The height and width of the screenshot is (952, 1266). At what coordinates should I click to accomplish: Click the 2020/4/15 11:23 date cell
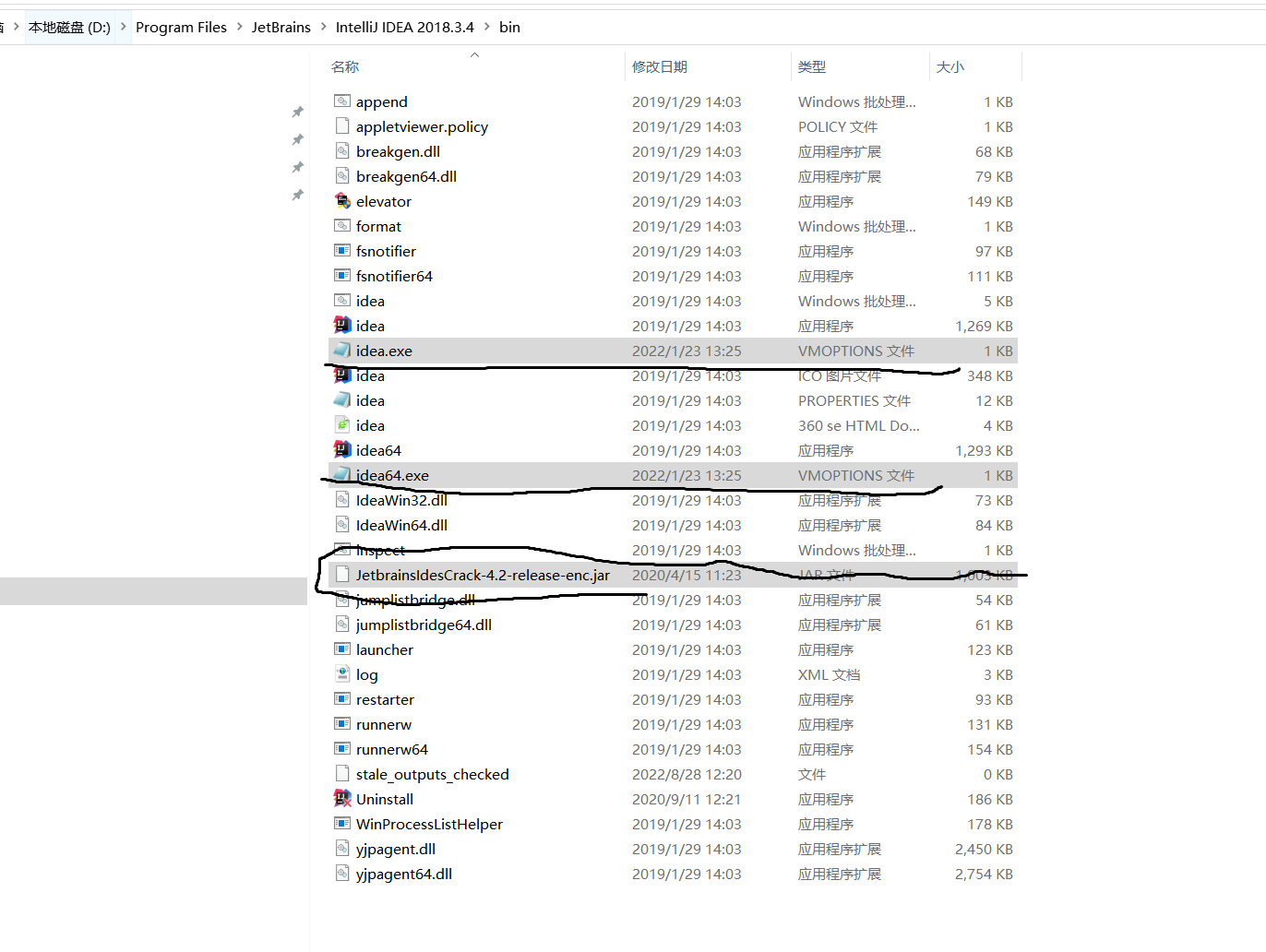coord(687,575)
